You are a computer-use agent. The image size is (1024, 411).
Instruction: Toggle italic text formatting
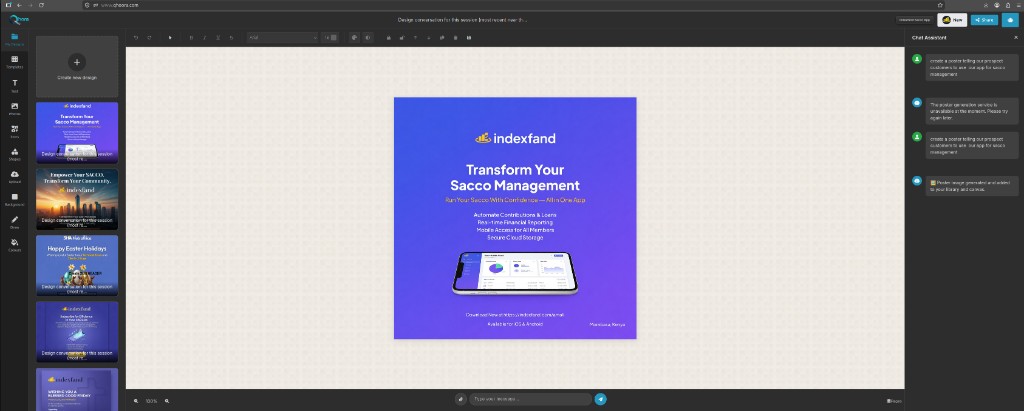coord(204,38)
